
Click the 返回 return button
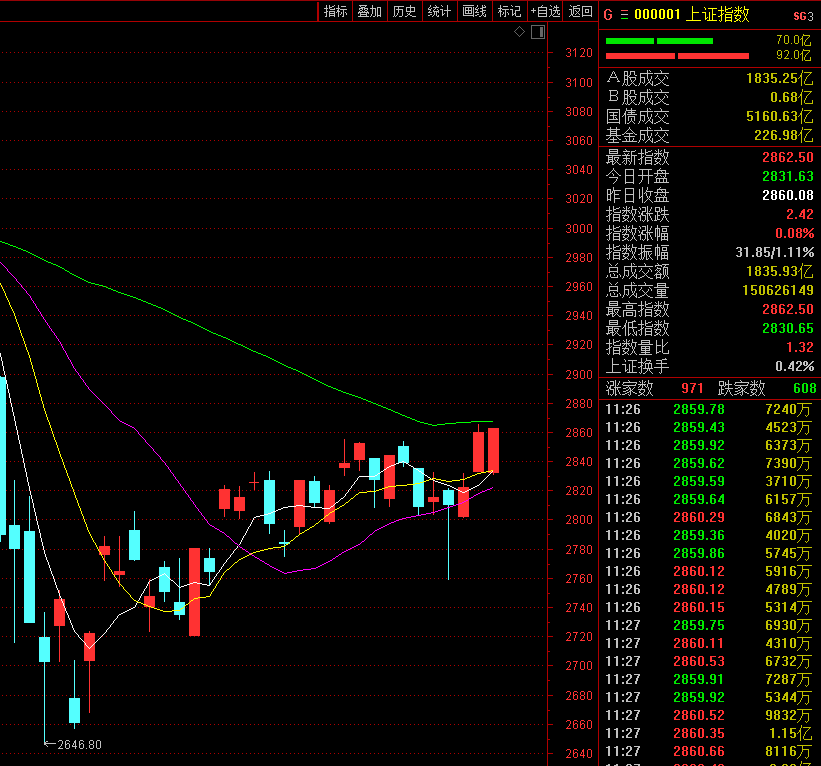tap(580, 12)
